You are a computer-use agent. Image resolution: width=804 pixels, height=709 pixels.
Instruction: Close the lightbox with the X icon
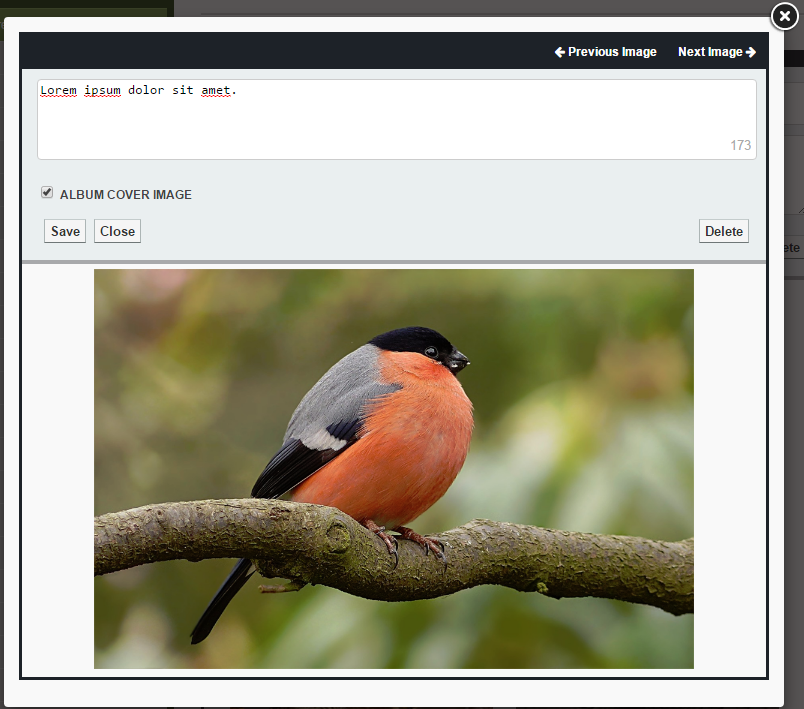point(785,17)
